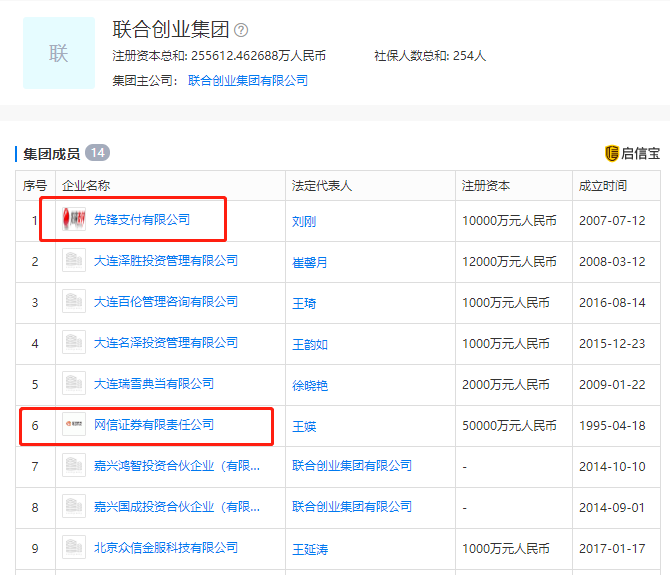Viewport: 670px width, 575px height.
Task: Click logo icon of 北京众信金服科技有限公司
Action: point(74,547)
